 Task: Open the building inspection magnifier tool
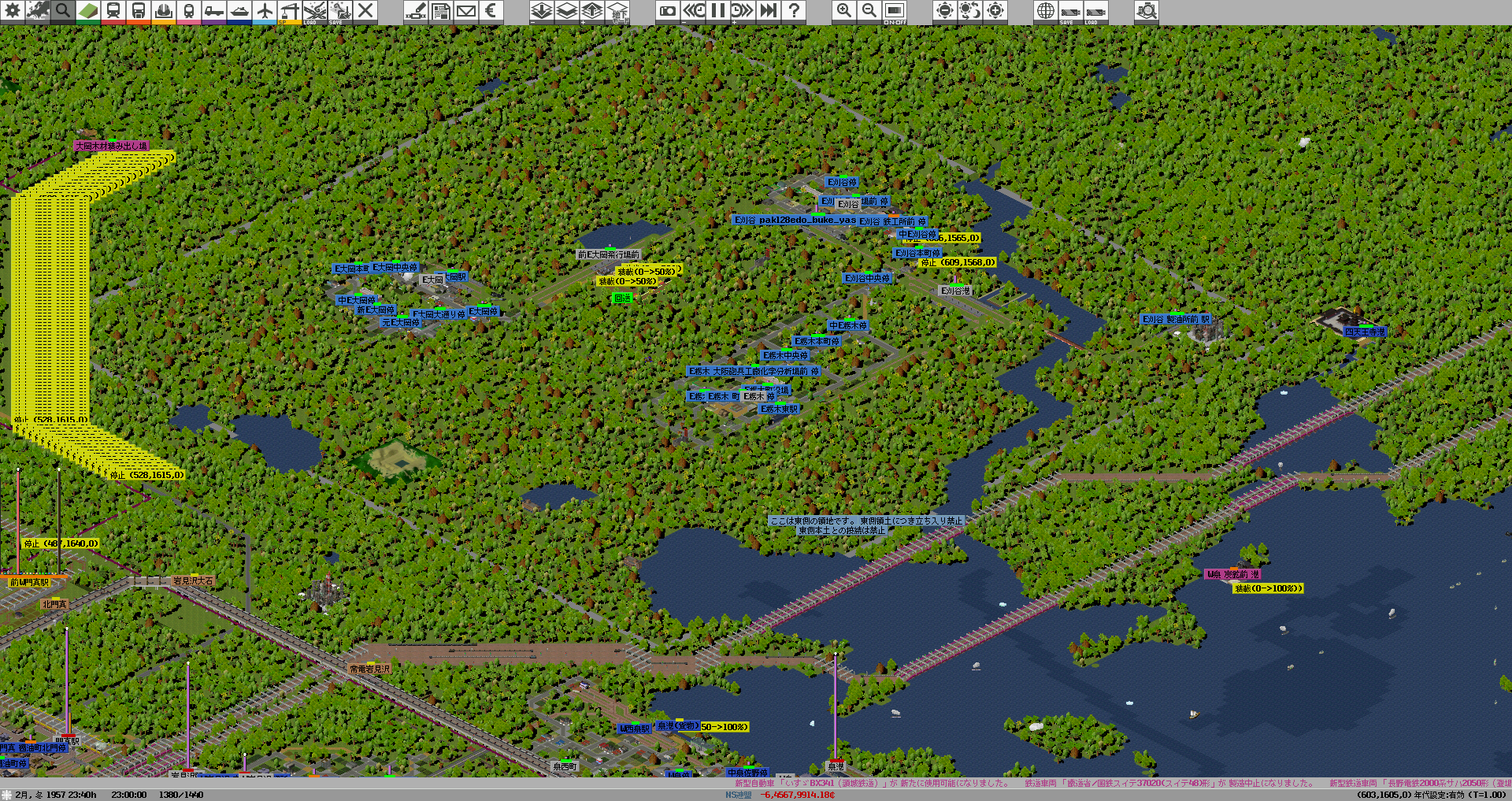[x=1147, y=11]
